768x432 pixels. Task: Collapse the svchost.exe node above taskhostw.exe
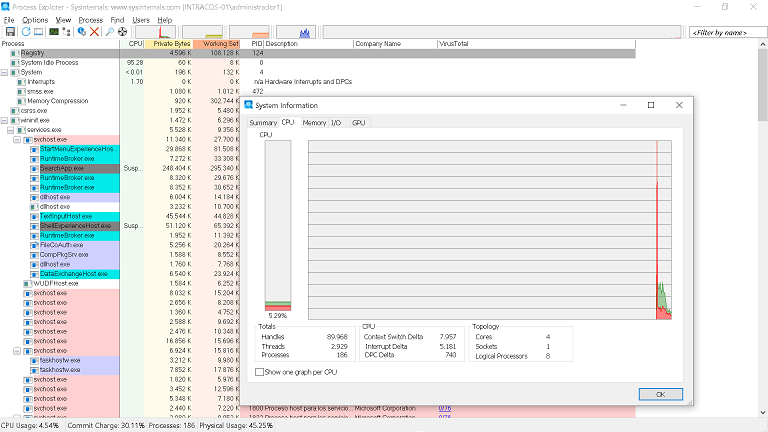[17, 351]
